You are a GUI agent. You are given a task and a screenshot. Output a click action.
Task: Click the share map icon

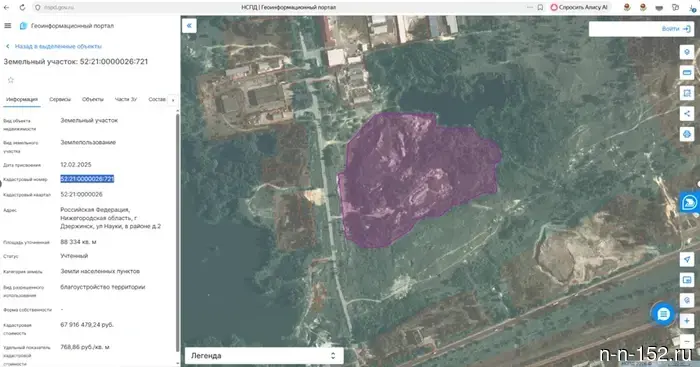(687, 113)
